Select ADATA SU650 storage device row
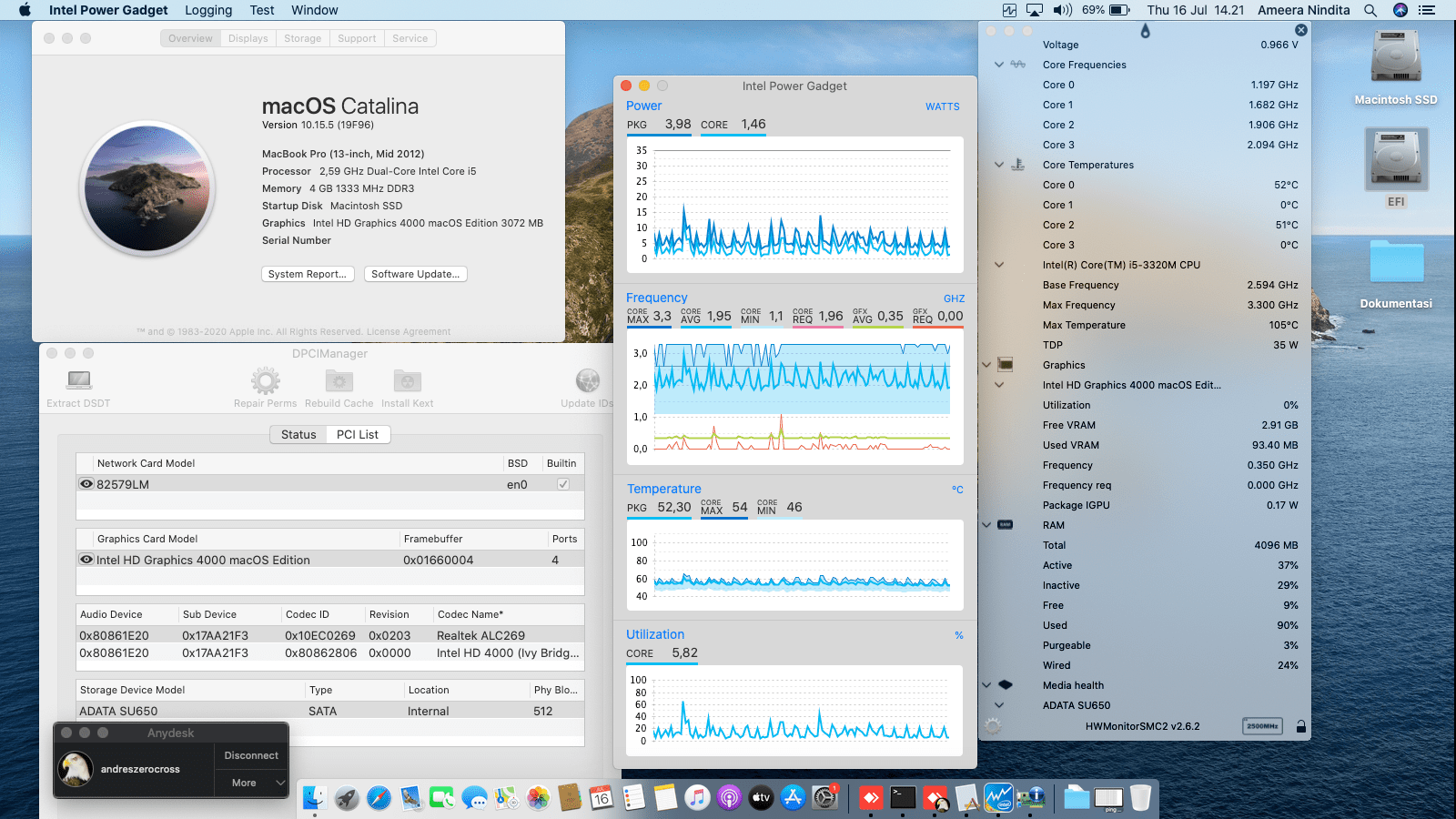The image size is (1456, 819). pos(330,711)
